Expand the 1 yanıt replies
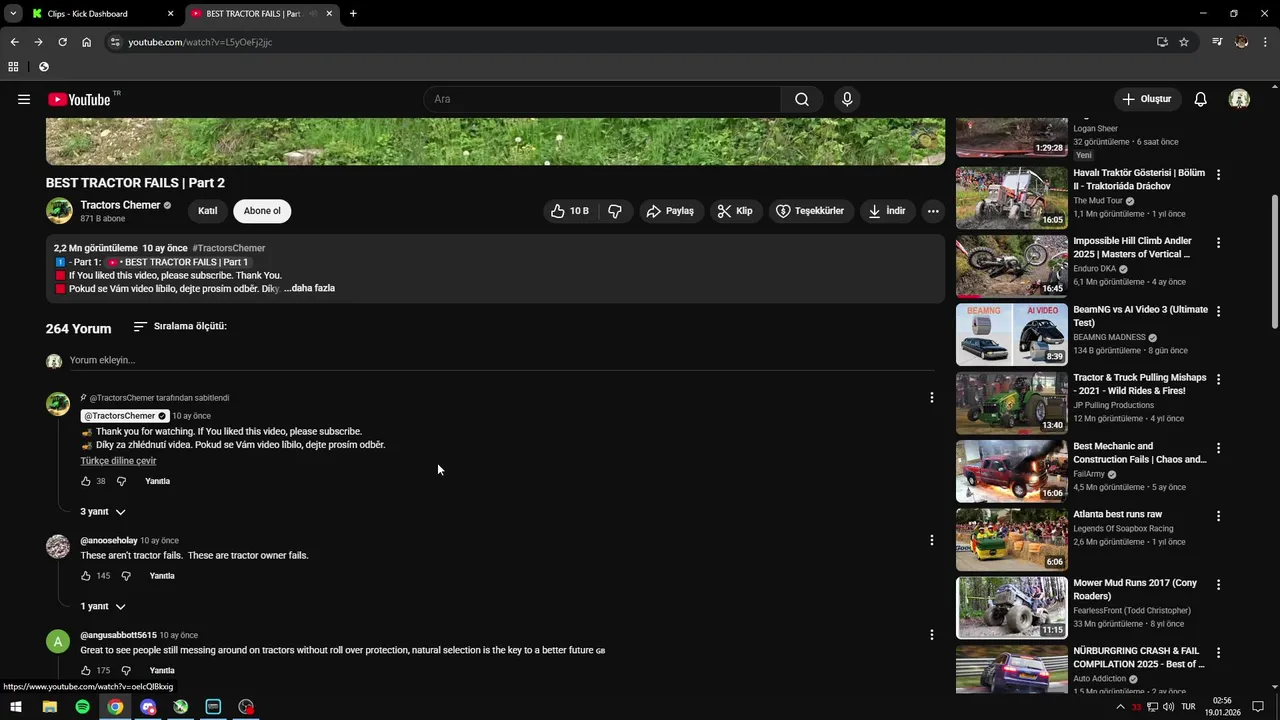1280x720 pixels. (x=103, y=606)
